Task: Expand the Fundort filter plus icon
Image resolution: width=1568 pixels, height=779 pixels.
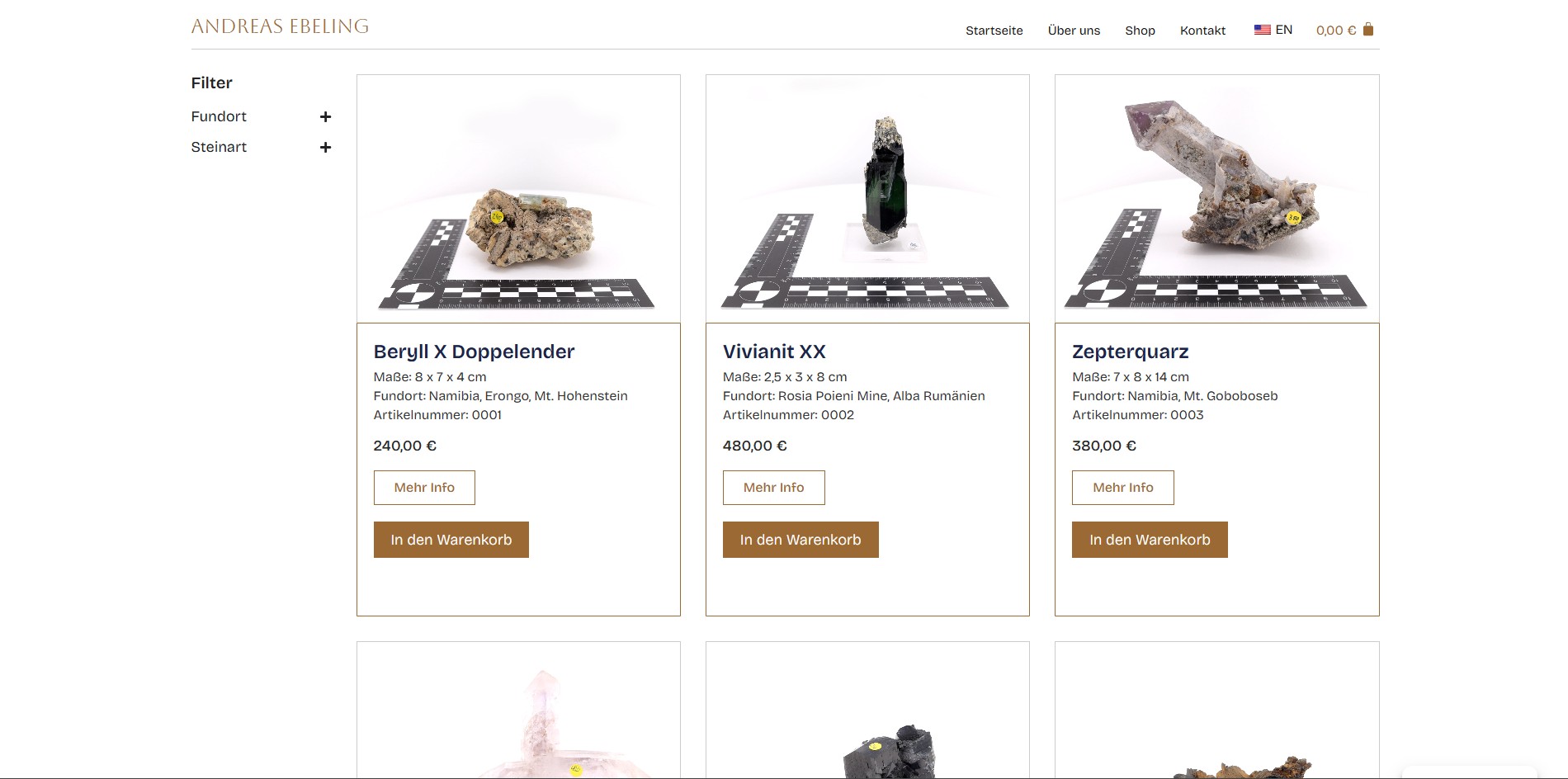Action: [325, 117]
